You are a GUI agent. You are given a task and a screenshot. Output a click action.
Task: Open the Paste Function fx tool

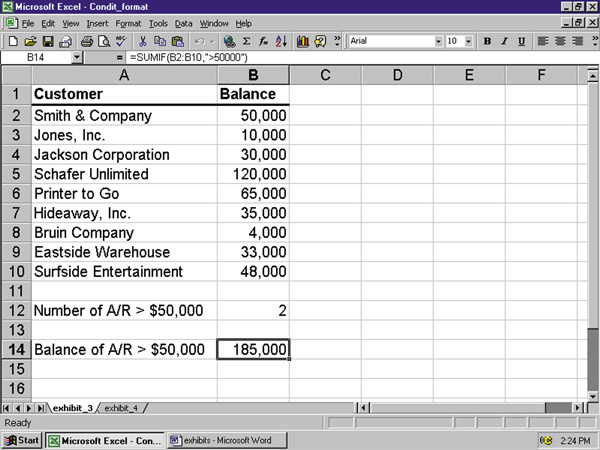[262, 41]
